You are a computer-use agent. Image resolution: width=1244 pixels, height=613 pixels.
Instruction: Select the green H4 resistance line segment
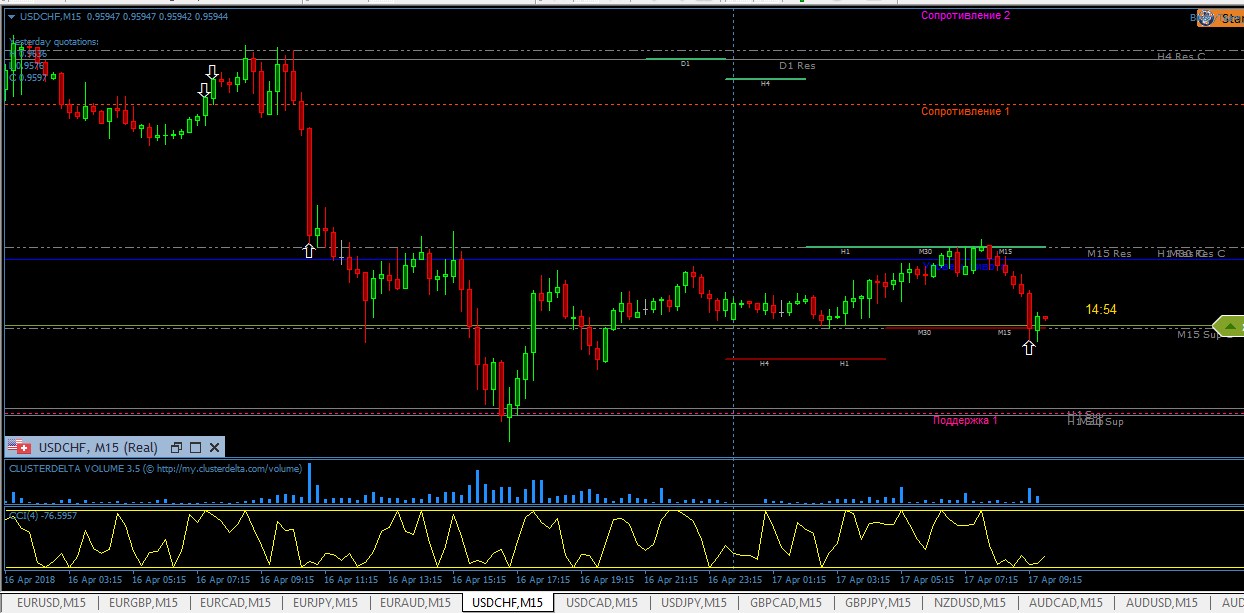click(x=765, y=78)
